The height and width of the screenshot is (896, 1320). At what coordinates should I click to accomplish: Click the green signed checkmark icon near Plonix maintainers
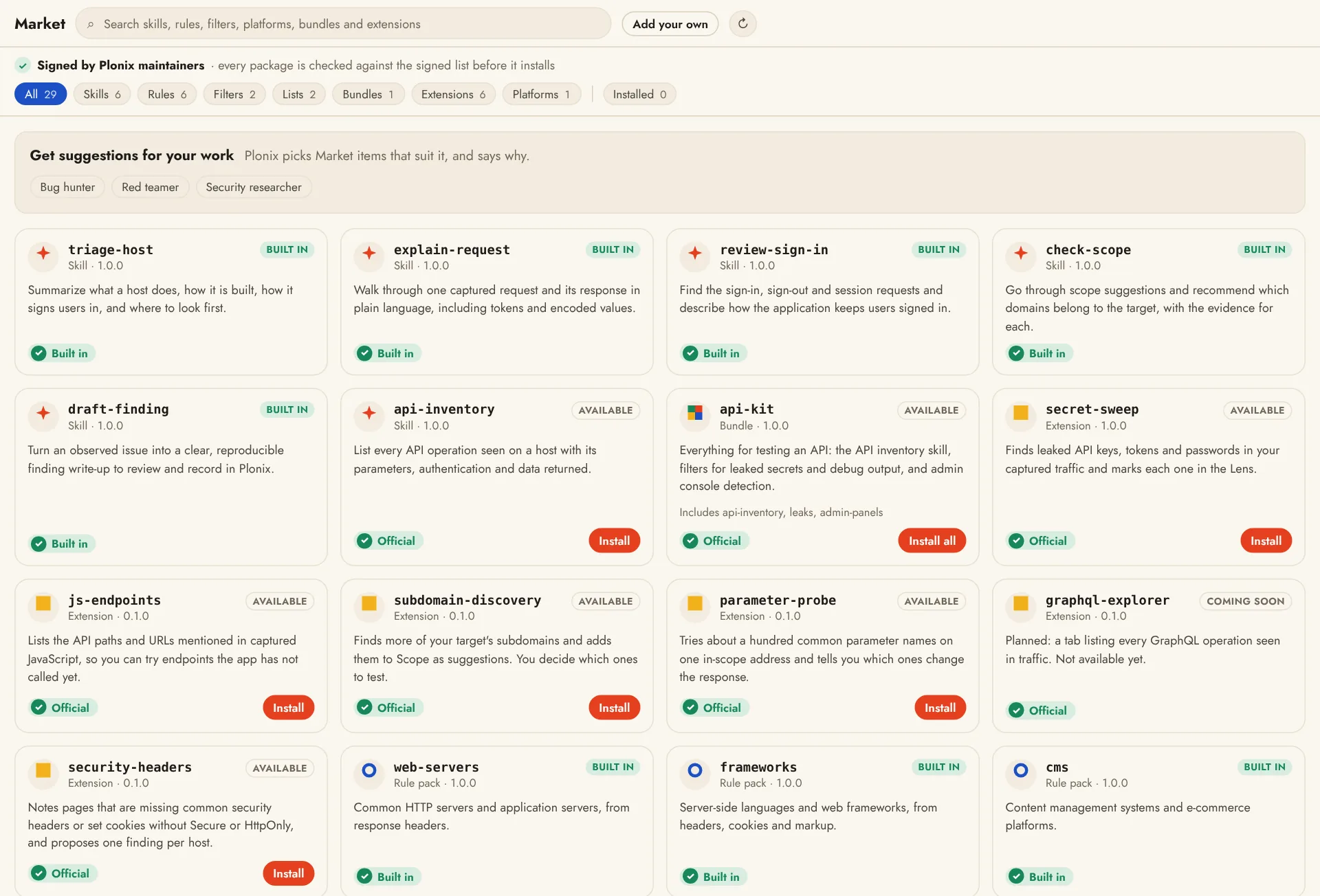click(x=23, y=65)
